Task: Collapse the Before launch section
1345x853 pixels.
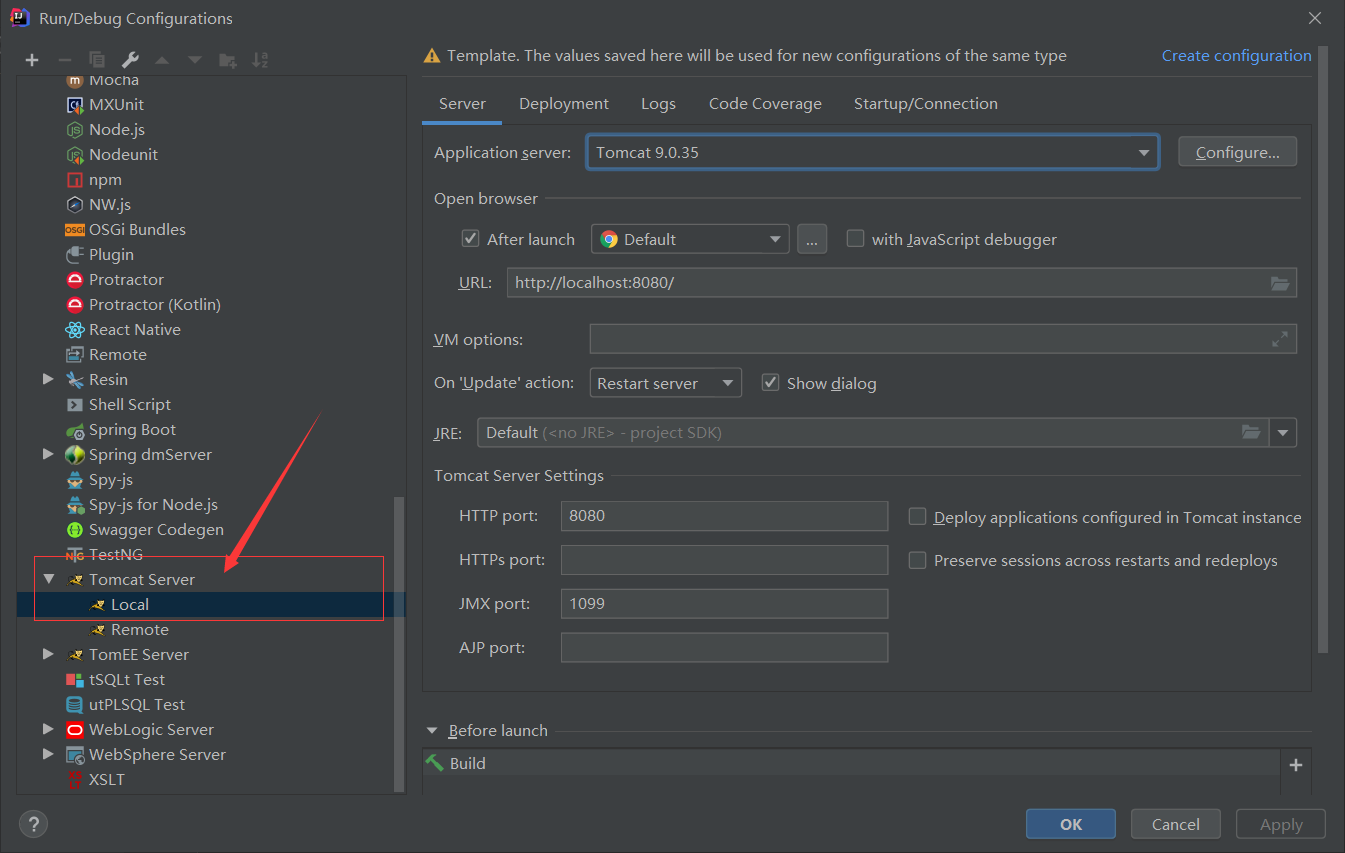Action: (x=433, y=731)
